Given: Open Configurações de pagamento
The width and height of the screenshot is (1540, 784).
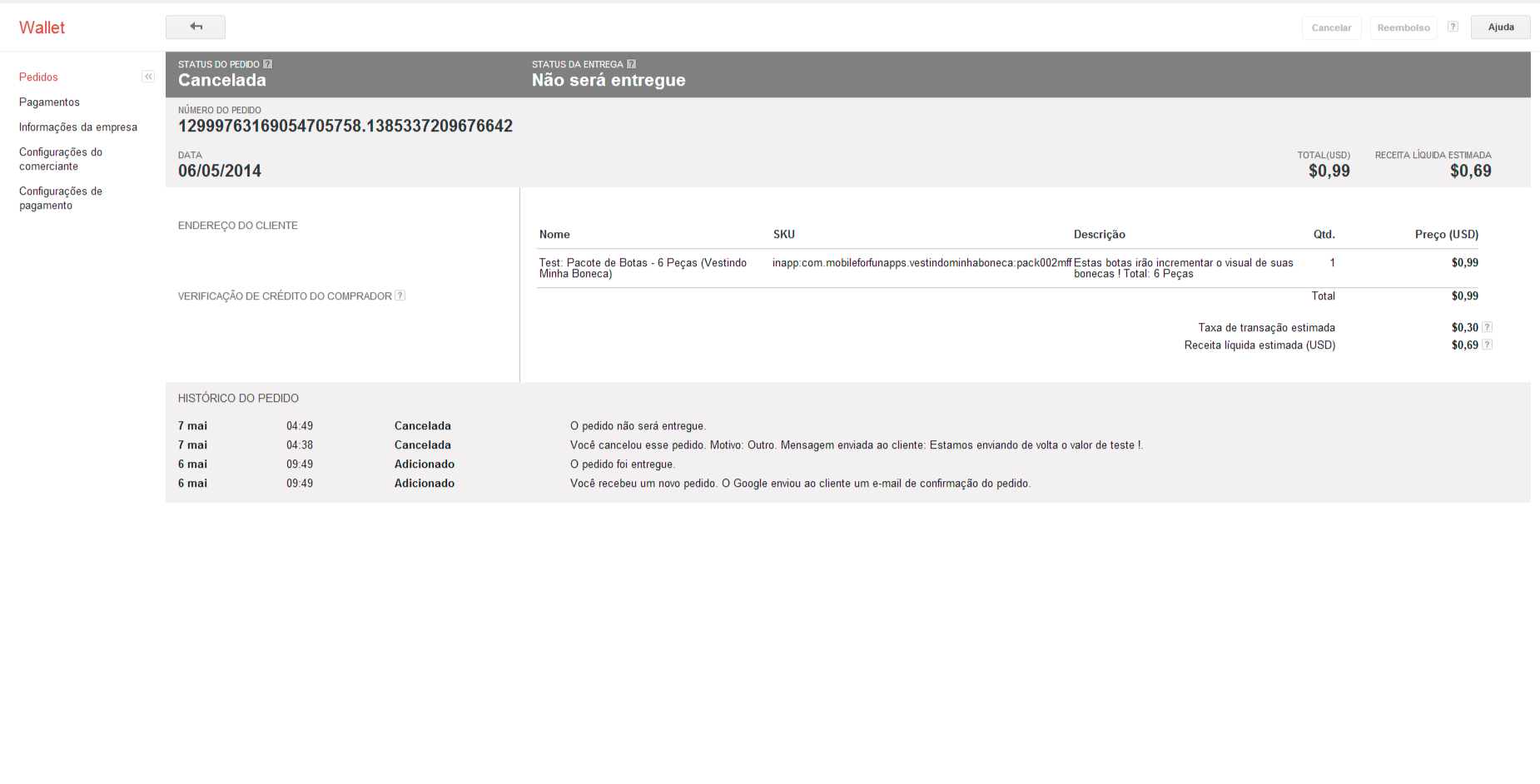Looking at the screenshot, I should pyautogui.click(x=61, y=198).
